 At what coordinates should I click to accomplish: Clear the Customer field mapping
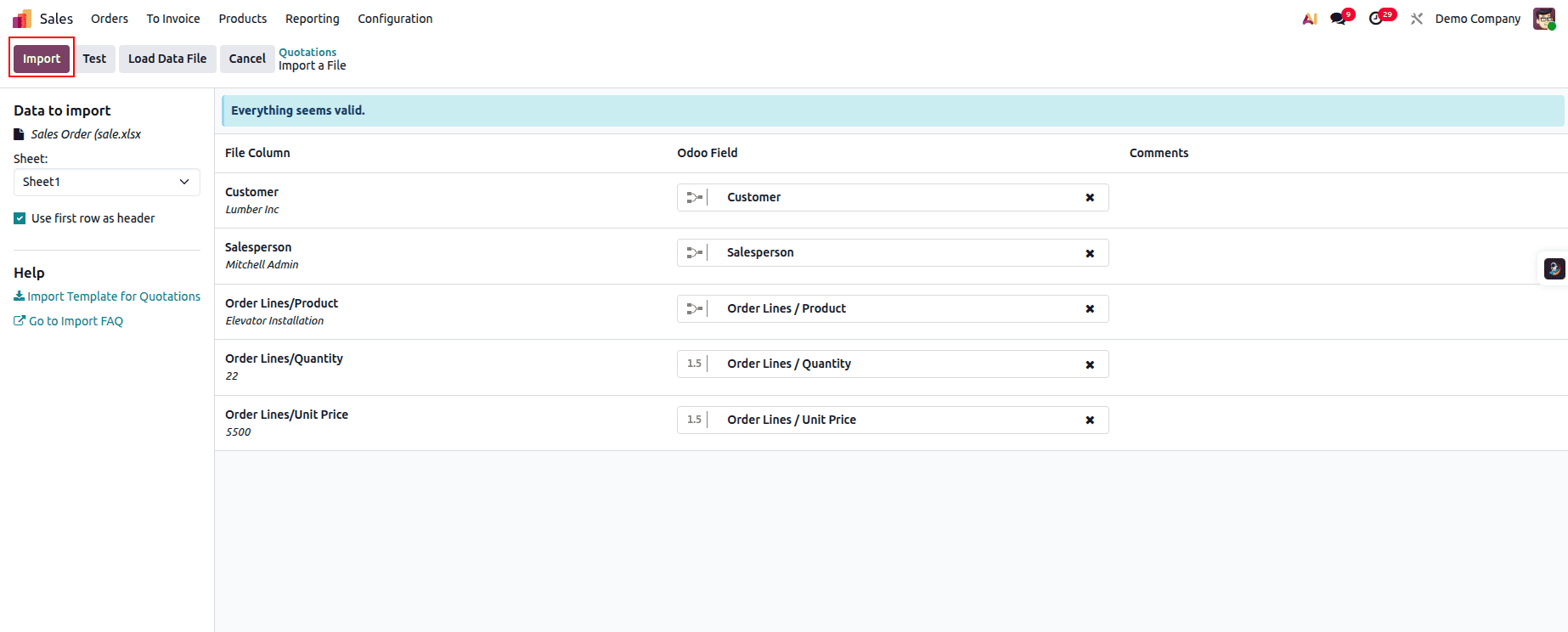click(1090, 198)
